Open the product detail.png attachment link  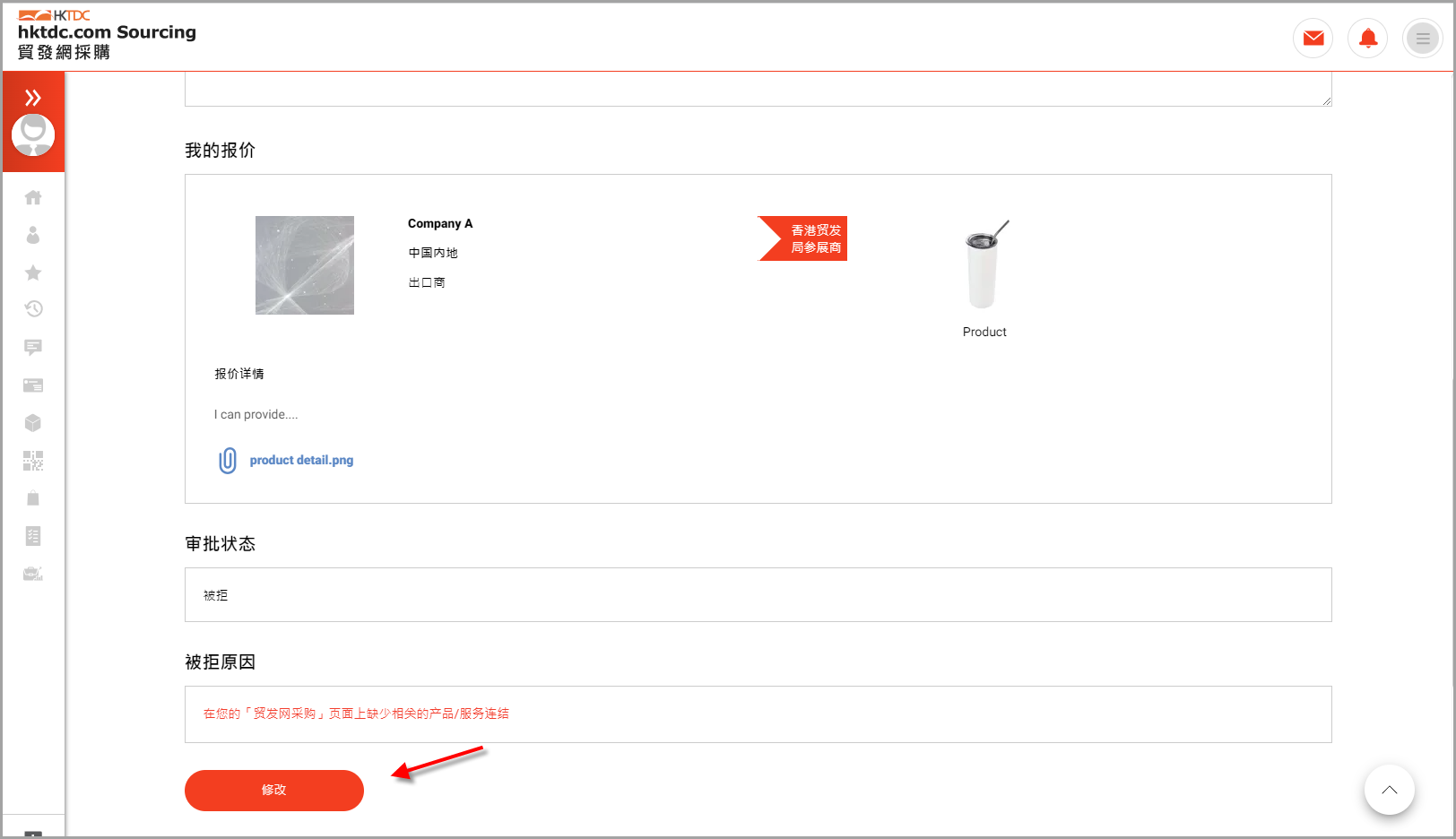(301, 461)
